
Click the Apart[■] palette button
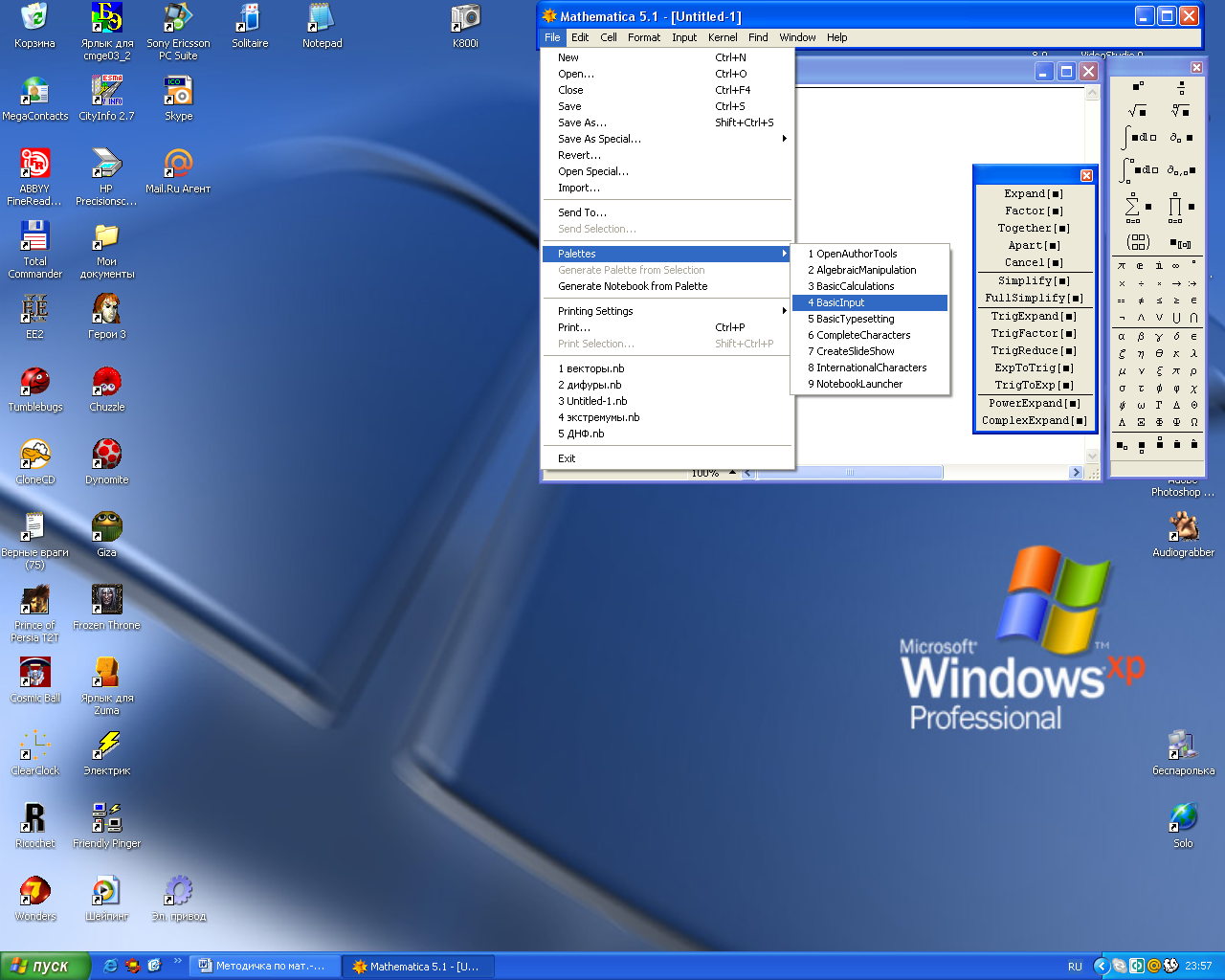point(1034,245)
